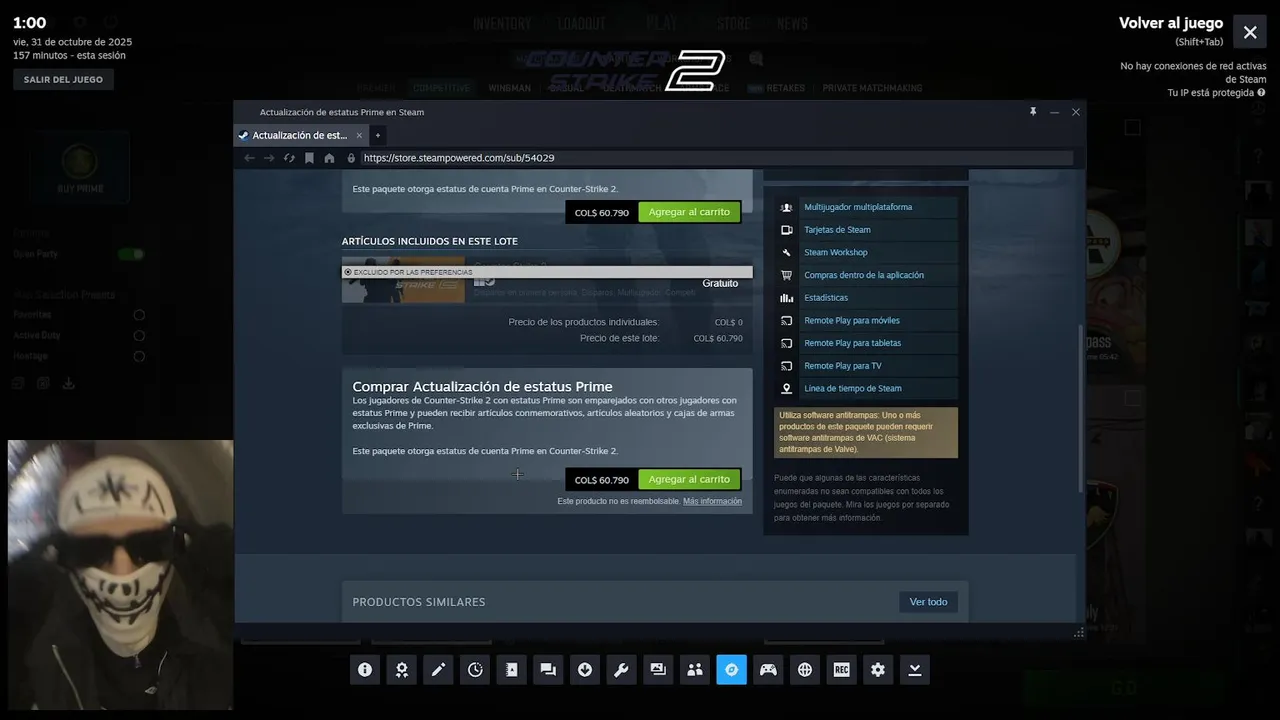Go to home page via house icon
1280x720 pixels.
coord(329,158)
